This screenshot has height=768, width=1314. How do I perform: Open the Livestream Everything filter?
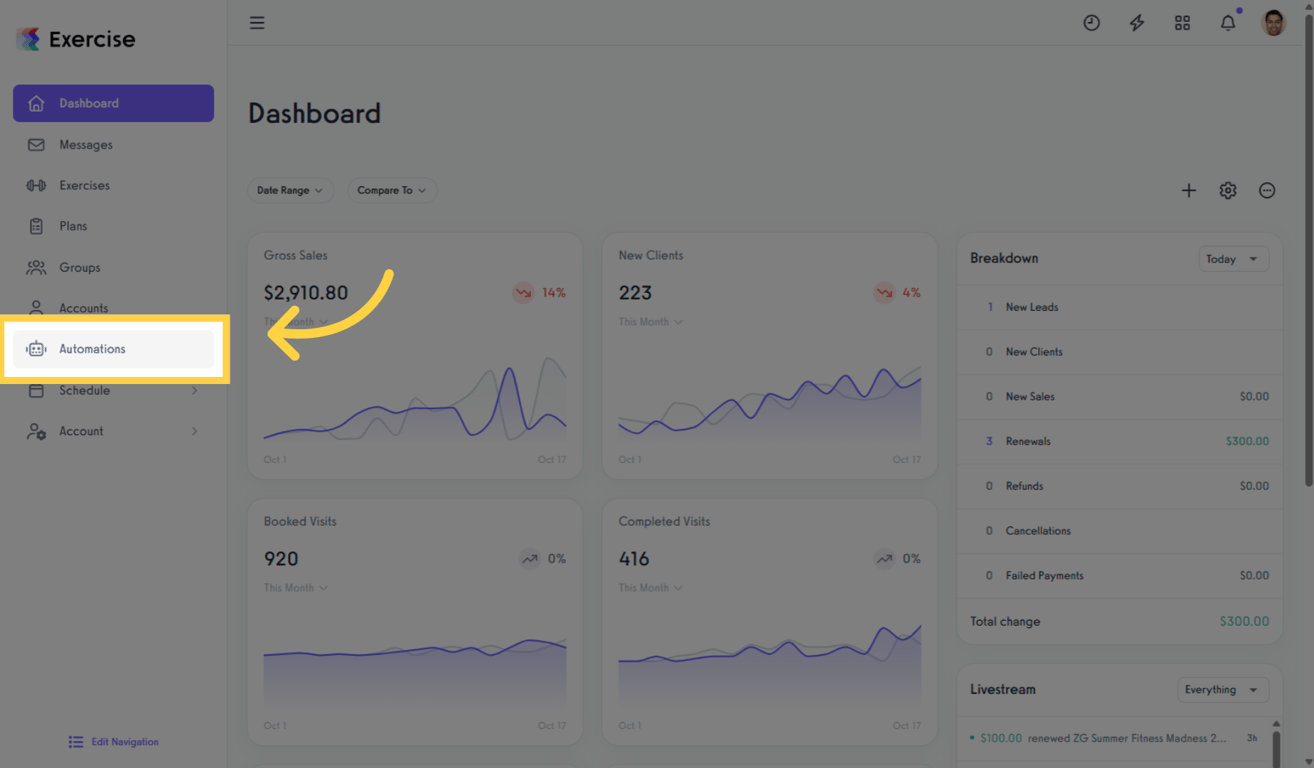pos(1222,689)
